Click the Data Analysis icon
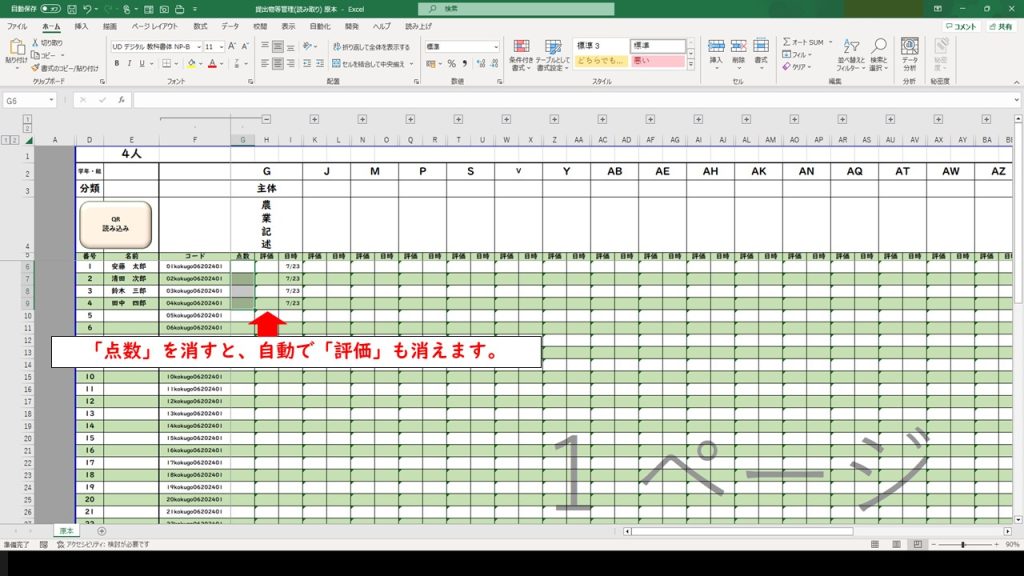Screen dimensions: 1024x576 [910, 56]
